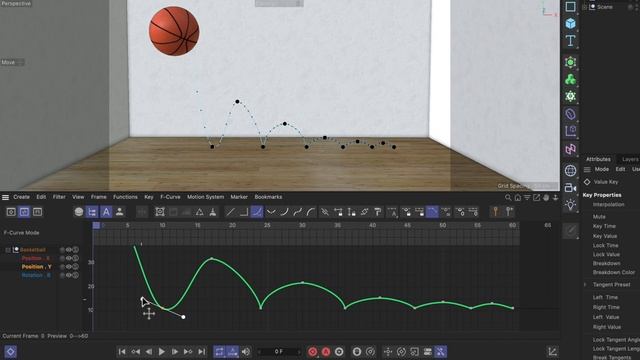Click the timeline home icon

pos(518,198)
